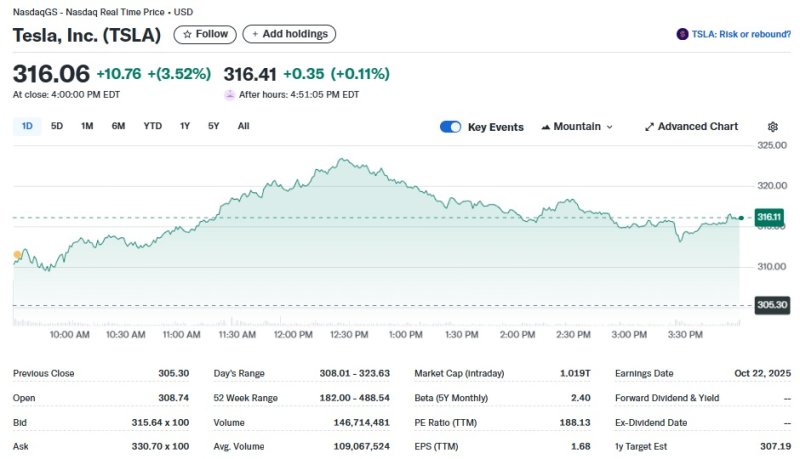Click the Tesla, Inc. (TSLA) heading
The height and width of the screenshot is (459, 800).
[87, 35]
